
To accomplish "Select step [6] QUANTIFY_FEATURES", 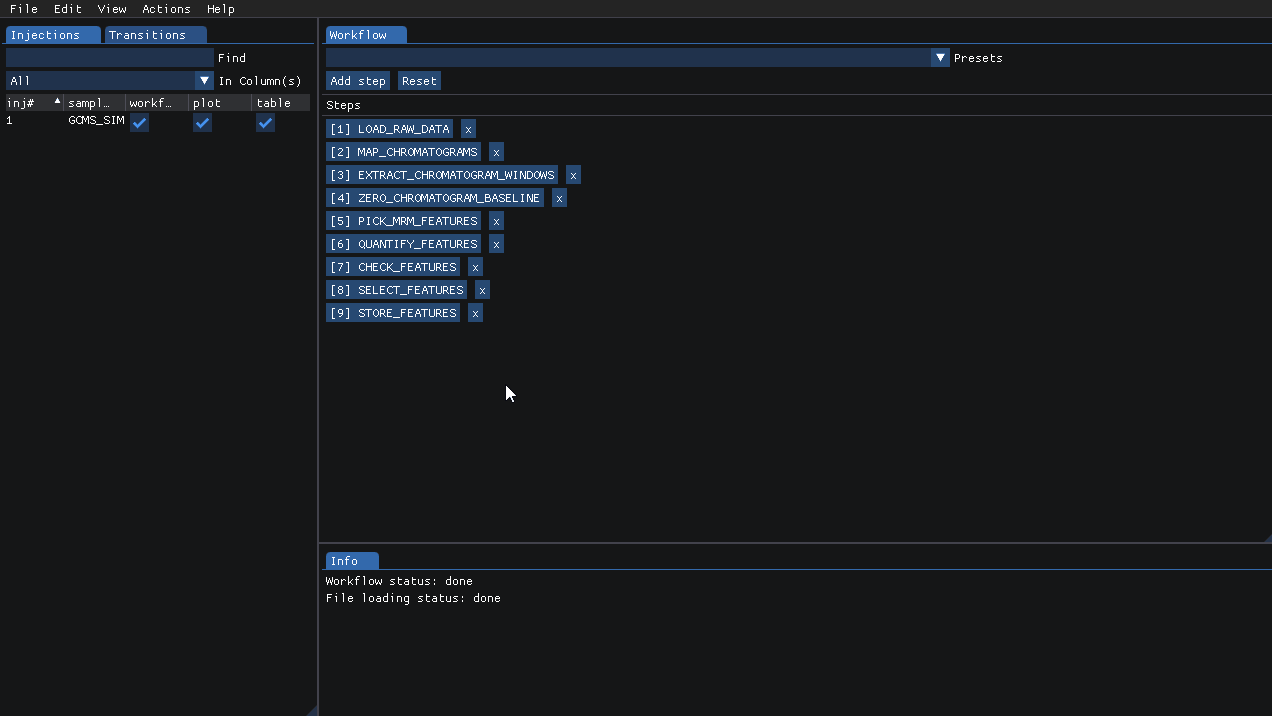I will [404, 244].
